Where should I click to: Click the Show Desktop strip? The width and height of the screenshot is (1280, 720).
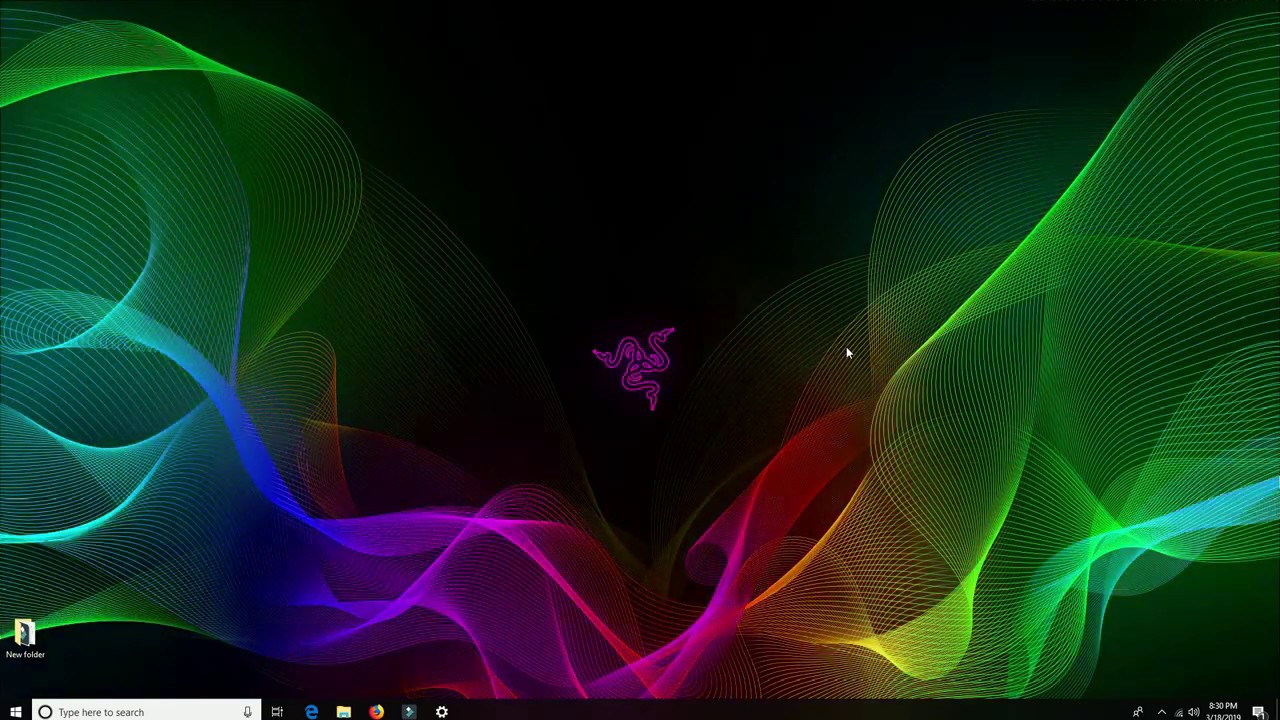[1278, 712]
